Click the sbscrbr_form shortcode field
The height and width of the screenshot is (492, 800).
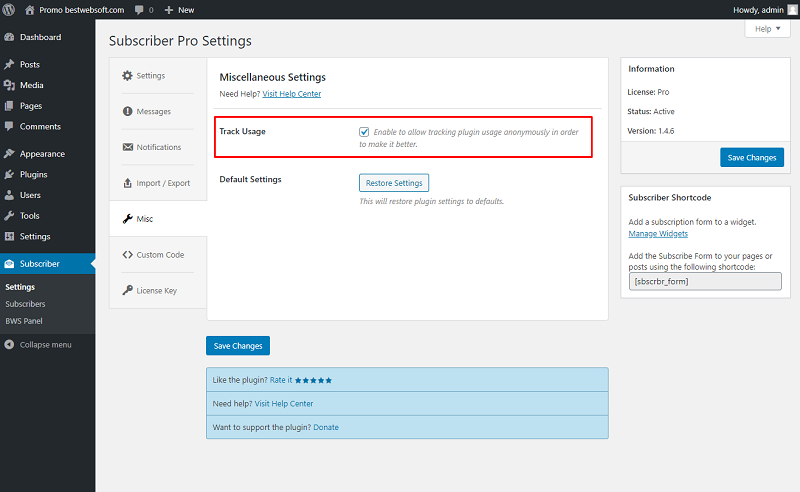point(705,281)
